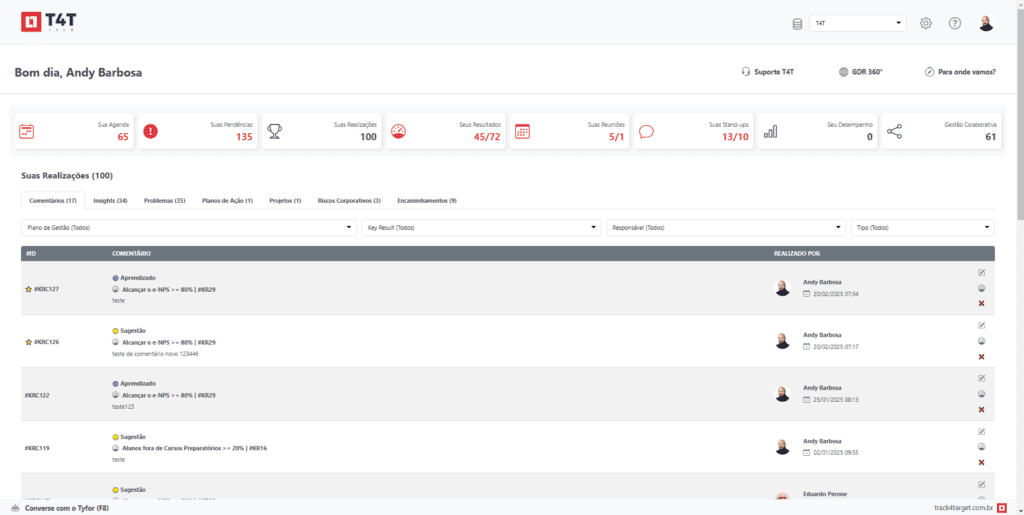Open the T4T workspace selector
This screenshot has height=515, width=1024.
[x=857, y=23]
